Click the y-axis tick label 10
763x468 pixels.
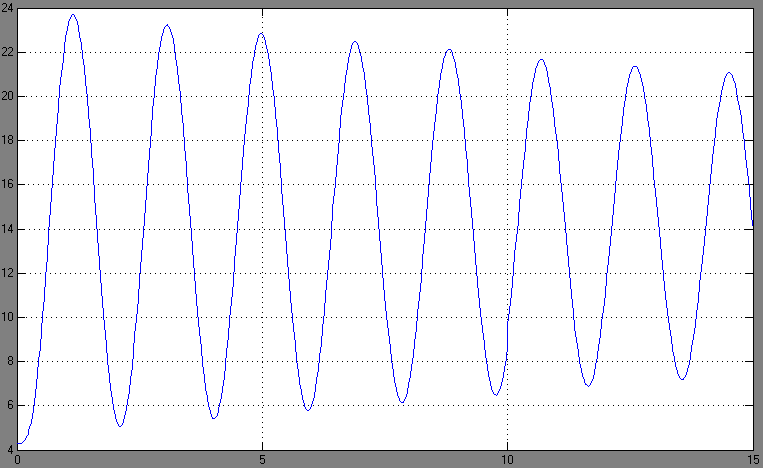[x=7, y=318]
